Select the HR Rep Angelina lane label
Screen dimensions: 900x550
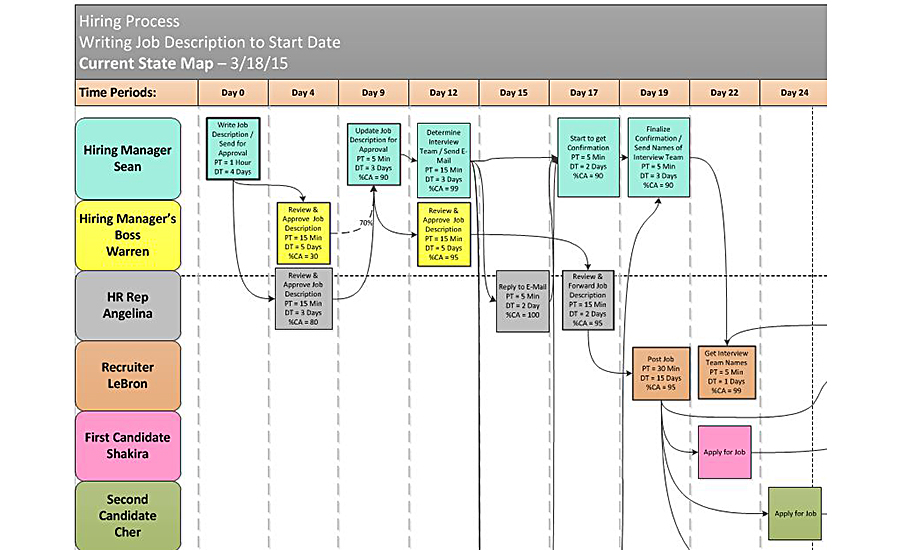point(128,305)
